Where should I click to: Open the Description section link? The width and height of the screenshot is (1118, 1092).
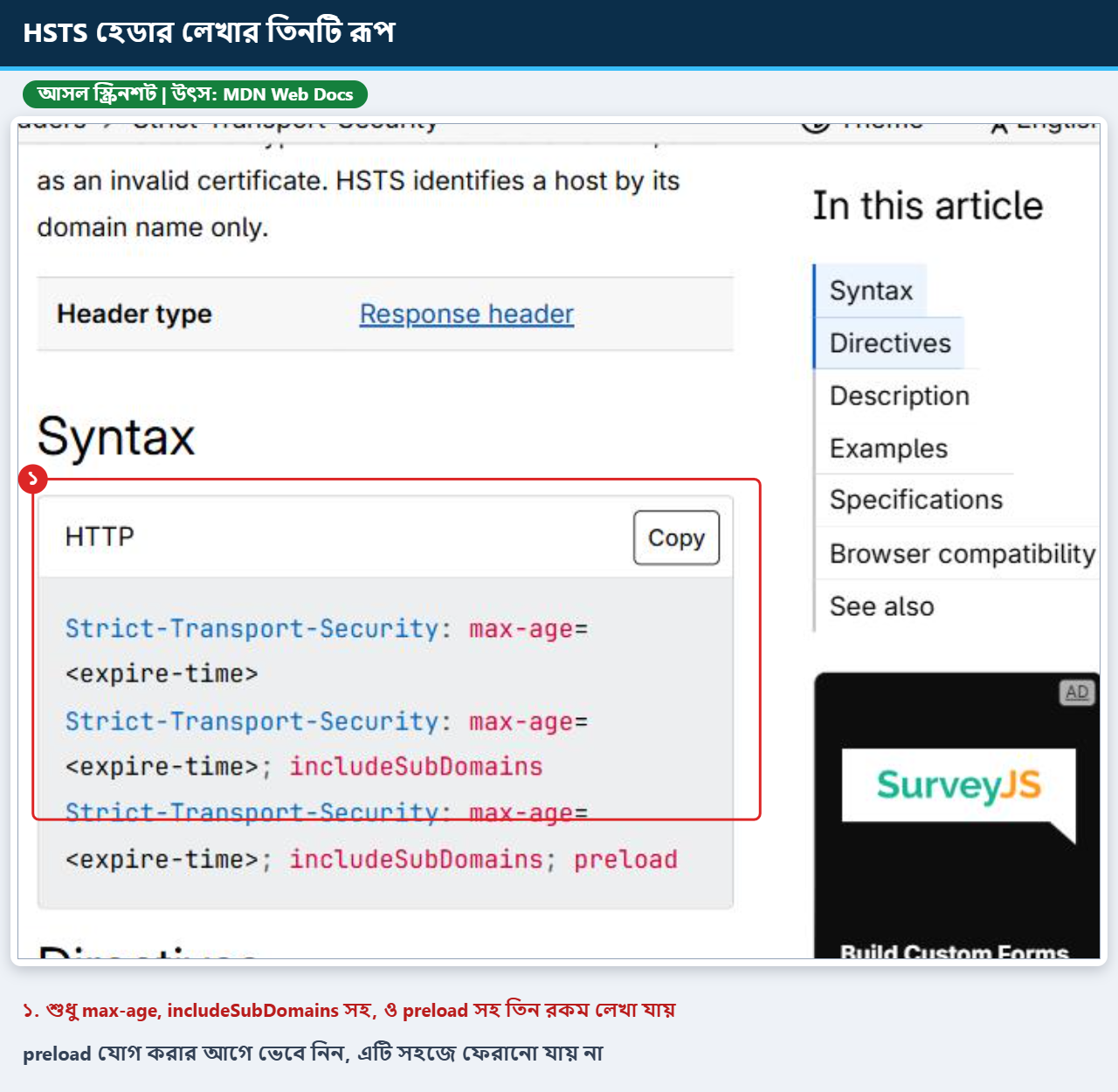[899, 396]
